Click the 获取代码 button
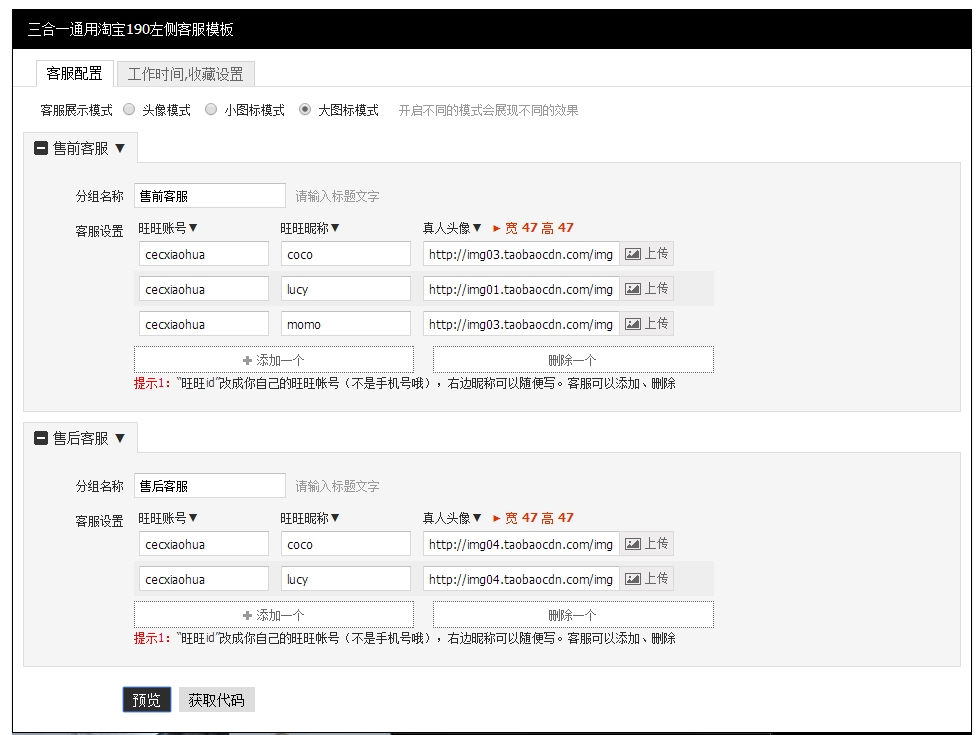Image resolution: width=976 pixels, height=735 pixels. click(216, 700)
